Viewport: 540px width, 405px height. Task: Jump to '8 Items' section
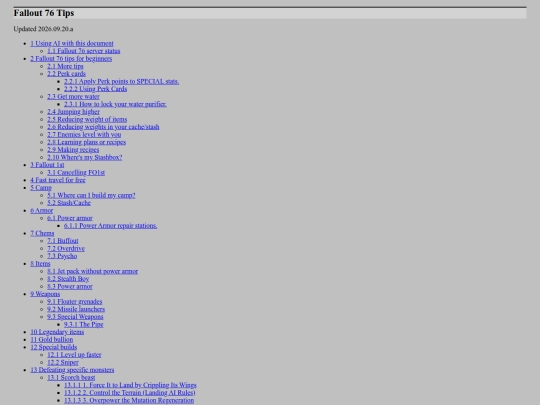(40, 263)
